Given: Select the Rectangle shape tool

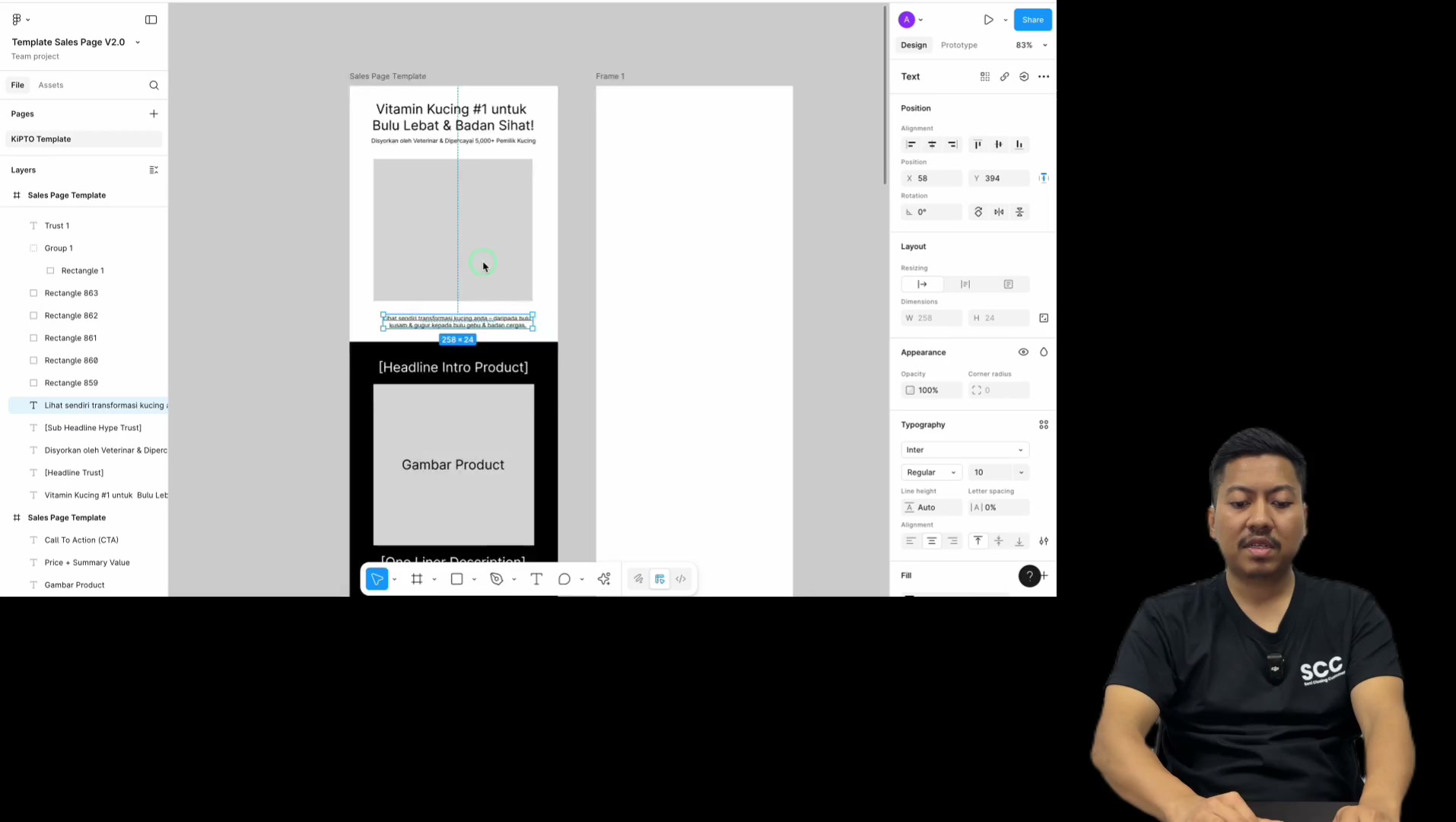Looking at the screenshot, I should (457, 579).
